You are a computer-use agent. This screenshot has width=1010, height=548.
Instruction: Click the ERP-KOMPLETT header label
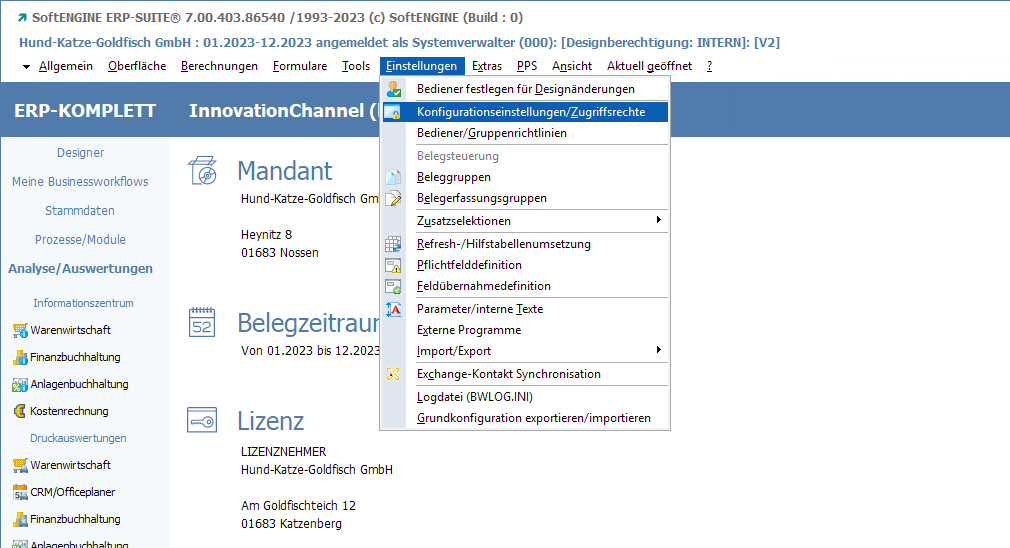tap(85, 111)
